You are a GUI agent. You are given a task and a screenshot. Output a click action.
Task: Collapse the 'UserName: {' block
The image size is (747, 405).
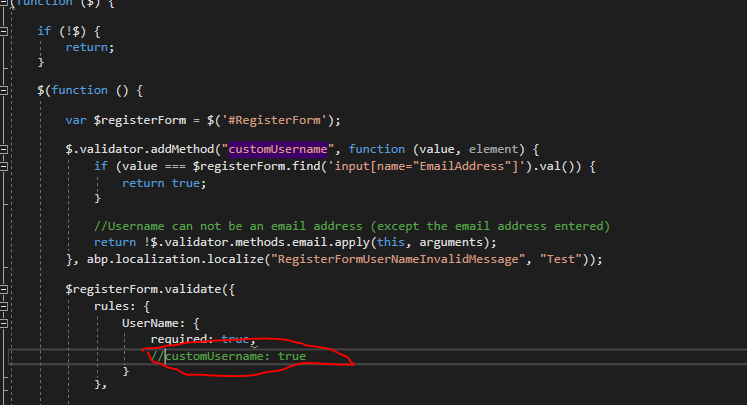(4, 324)
